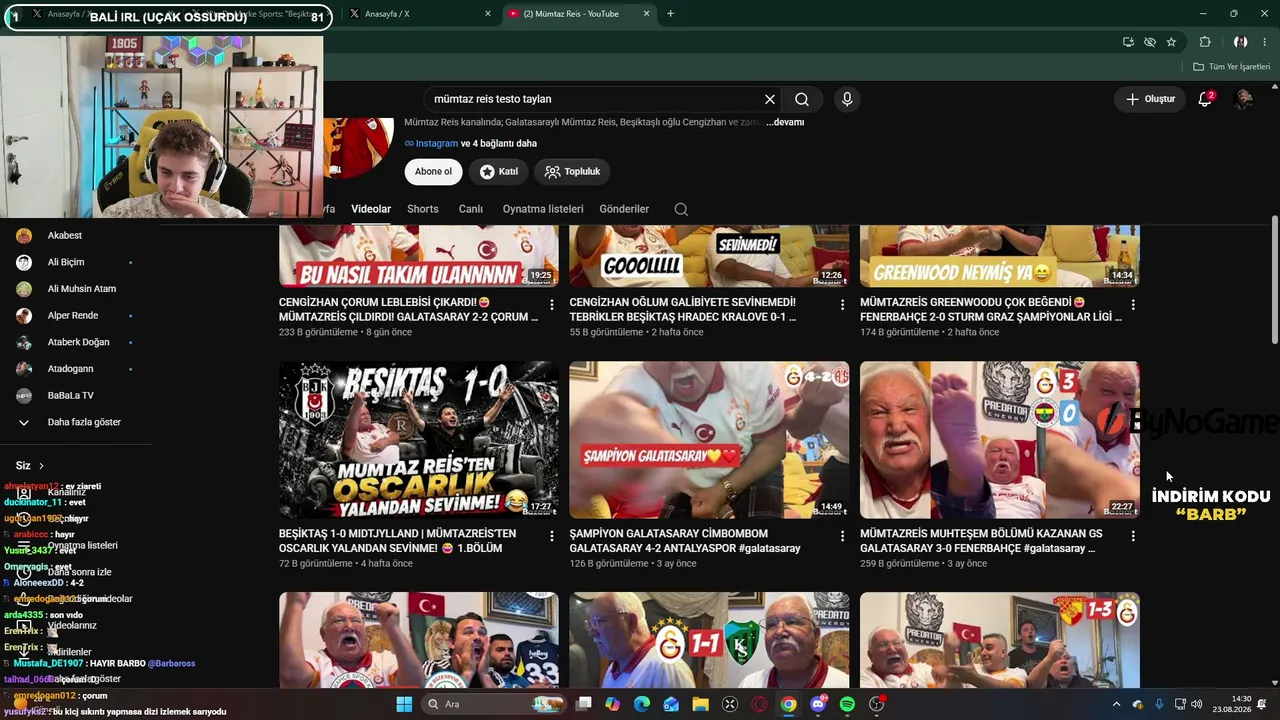Open options menu for Mümtazreis Greenwoodu video

pos(1133,305)
